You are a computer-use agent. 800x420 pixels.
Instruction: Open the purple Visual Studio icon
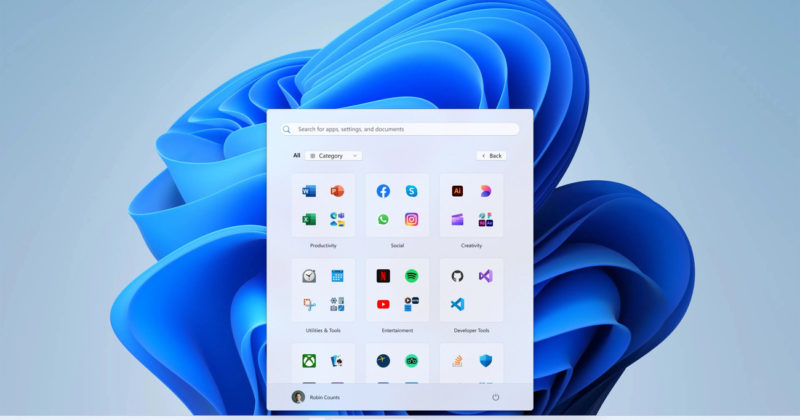click(x=485, y=276)
